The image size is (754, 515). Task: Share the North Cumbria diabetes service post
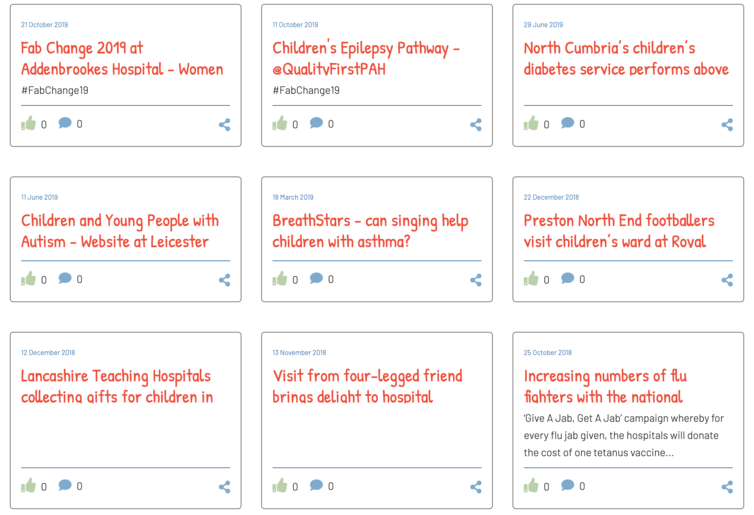[x=727, y=125]
